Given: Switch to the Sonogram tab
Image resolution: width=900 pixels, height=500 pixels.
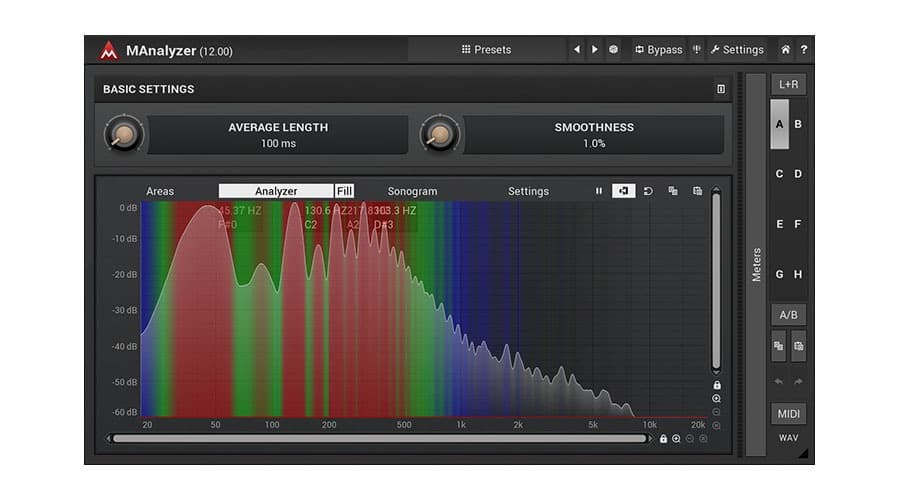Looking at the screenshot, I should pos(412,191).
